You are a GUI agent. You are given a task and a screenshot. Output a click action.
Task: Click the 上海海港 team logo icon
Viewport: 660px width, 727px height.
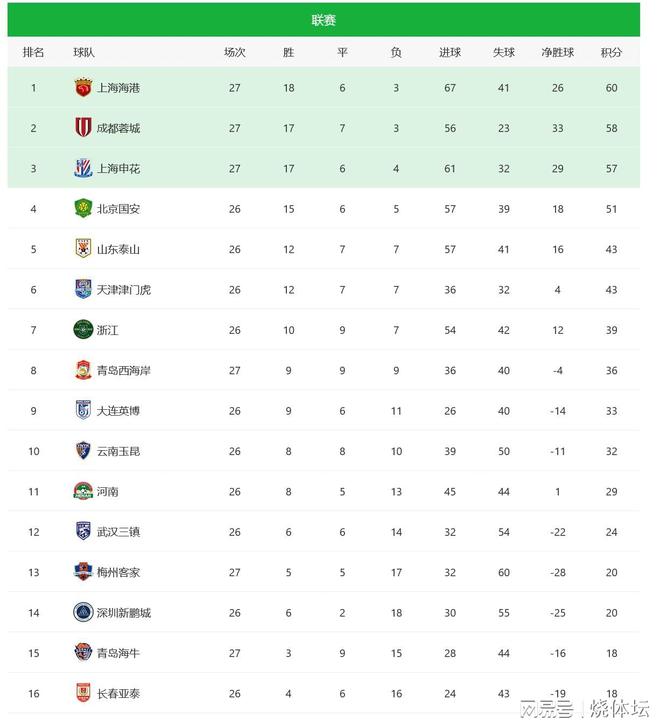pyautogui.click(x=83, y=88)
